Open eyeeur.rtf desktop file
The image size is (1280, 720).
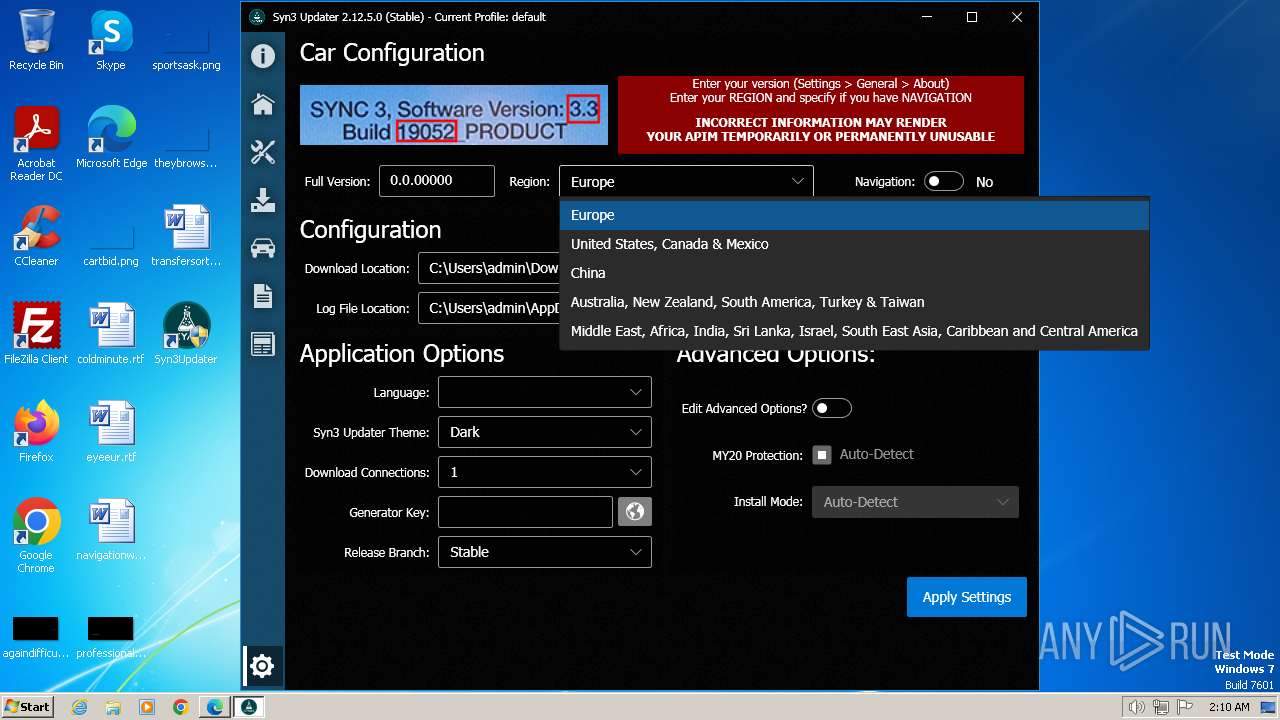[111, 432]
